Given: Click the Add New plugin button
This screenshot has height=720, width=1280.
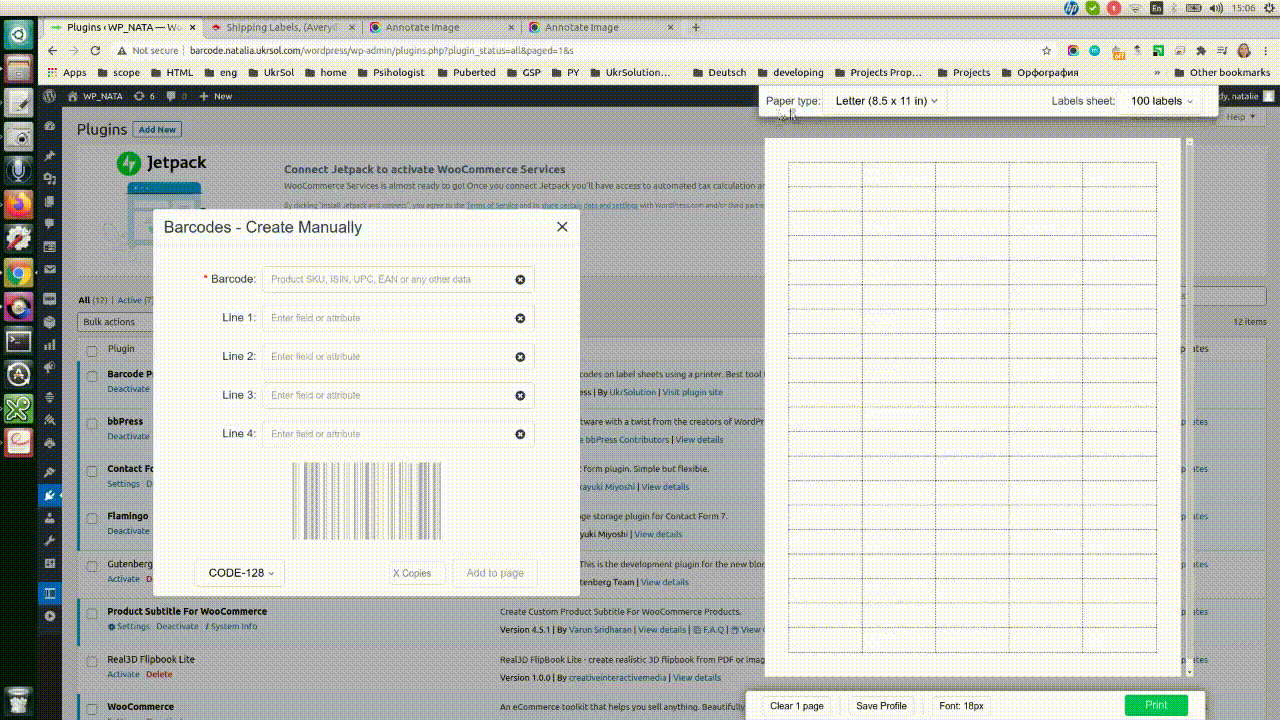Looking at the screenshot, I should 157,130.
